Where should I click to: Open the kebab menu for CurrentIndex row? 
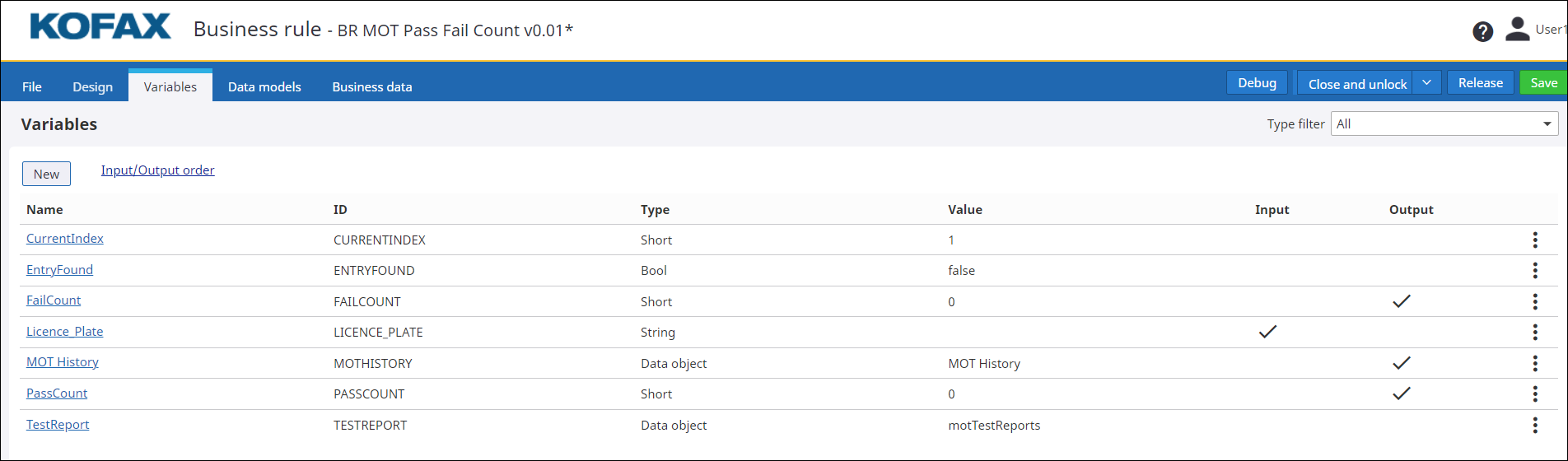click(1534, 240)
